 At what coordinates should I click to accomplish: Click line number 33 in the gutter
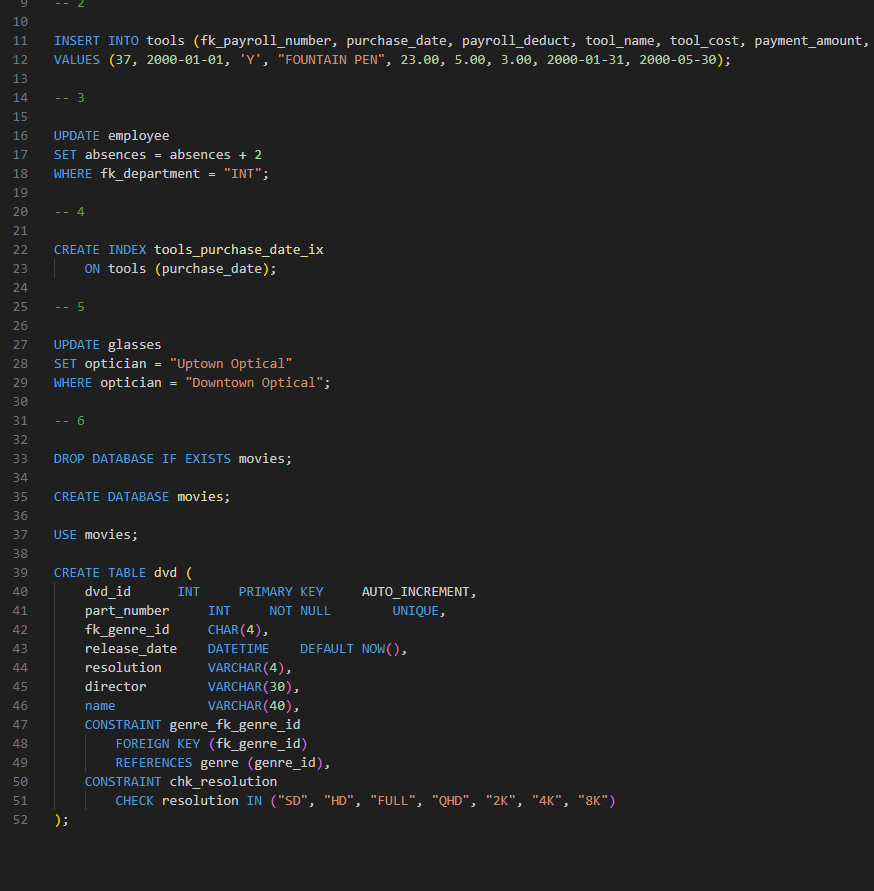click(21, 458)
